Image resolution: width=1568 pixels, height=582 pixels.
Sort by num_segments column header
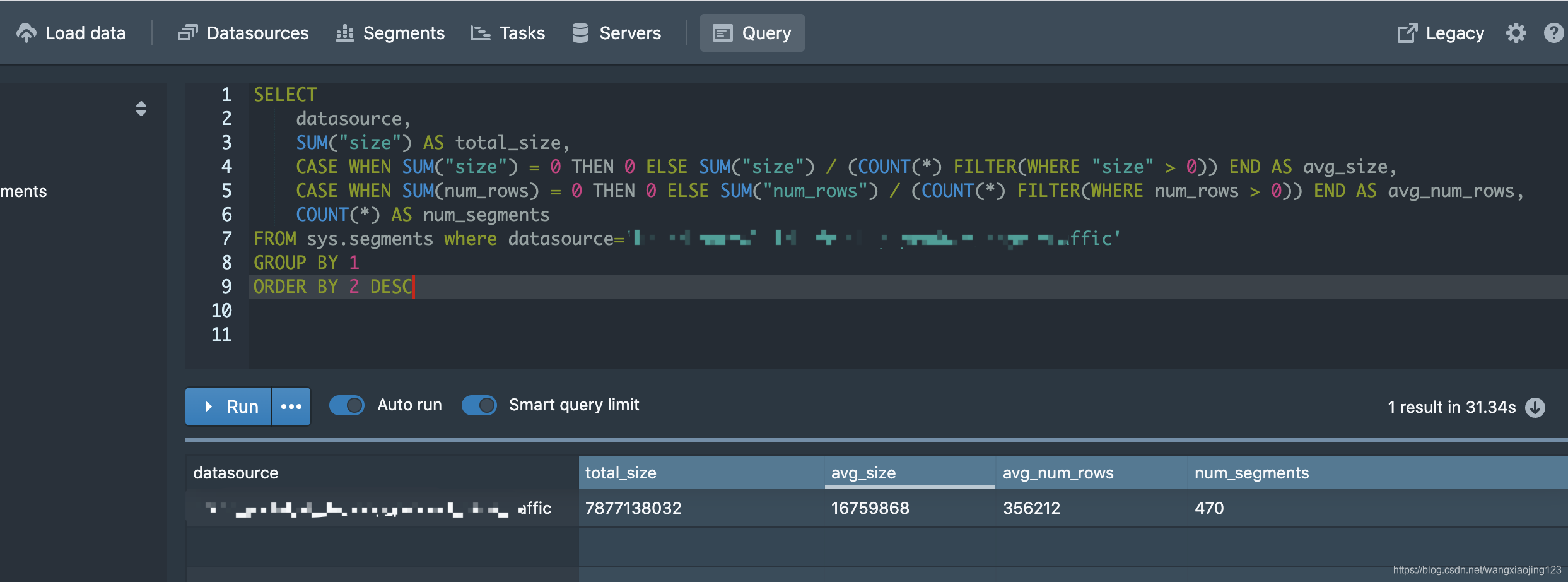point(1378,473)
